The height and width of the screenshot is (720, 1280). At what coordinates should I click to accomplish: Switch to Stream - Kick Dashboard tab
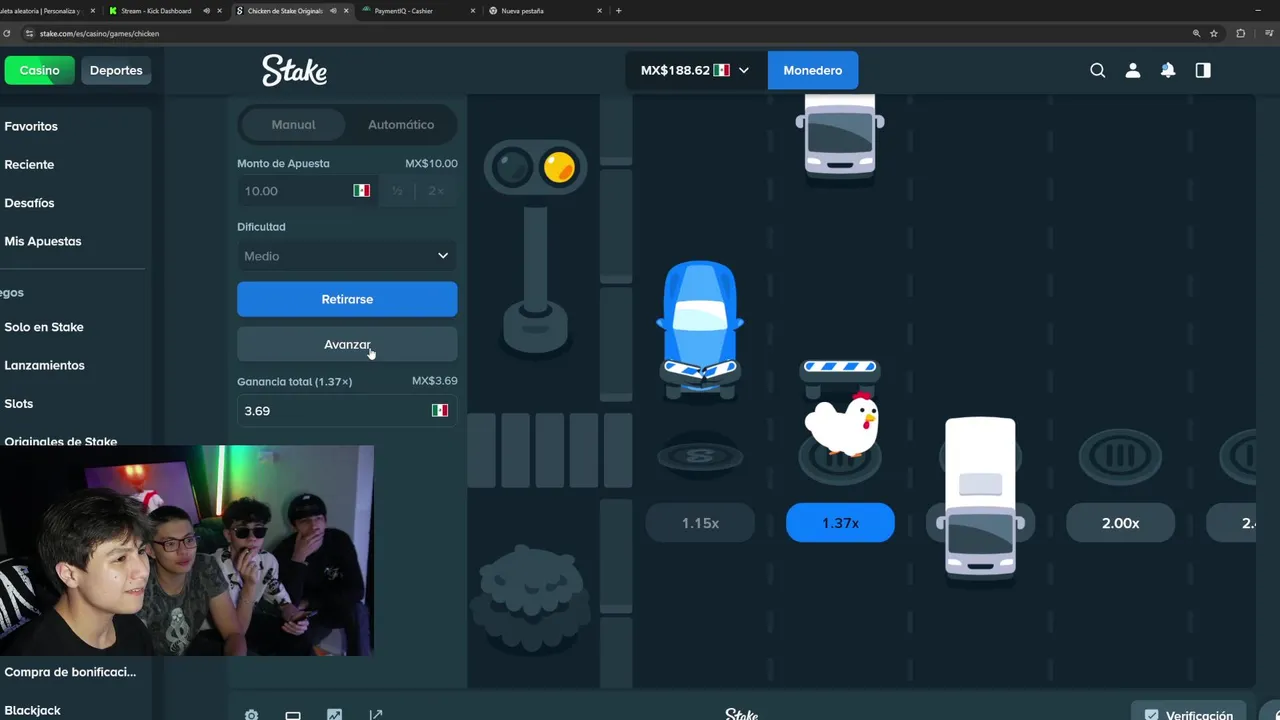pyautogui.click(x=155, y=11)
